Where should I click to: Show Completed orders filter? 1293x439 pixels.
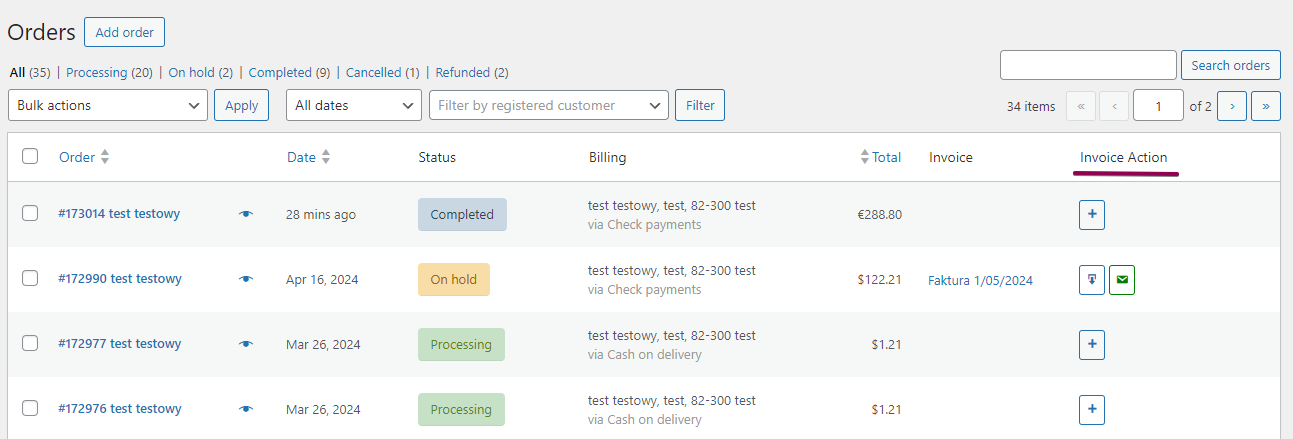[280, 73]
